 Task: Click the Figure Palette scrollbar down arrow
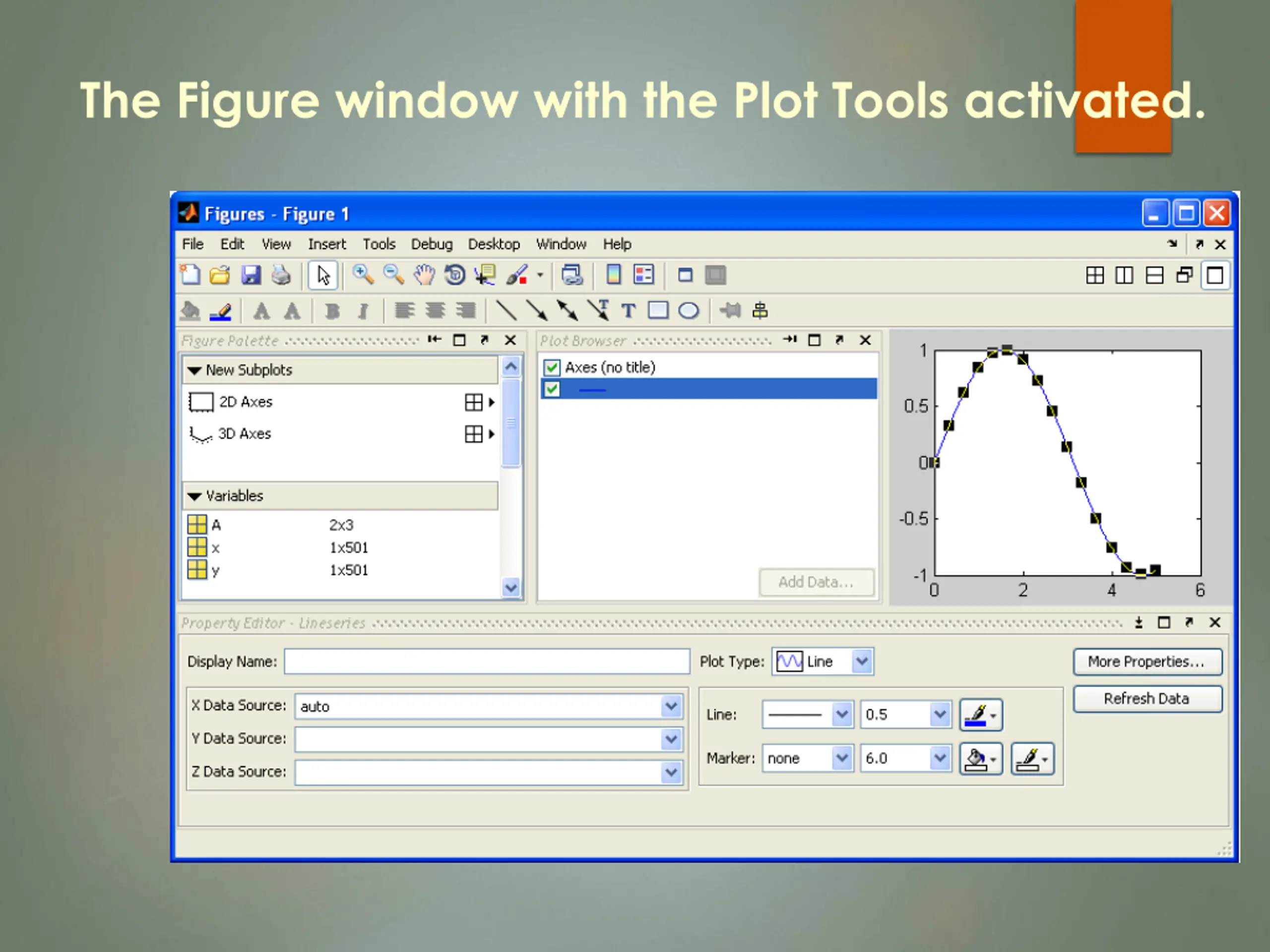[x=511, y=588]
